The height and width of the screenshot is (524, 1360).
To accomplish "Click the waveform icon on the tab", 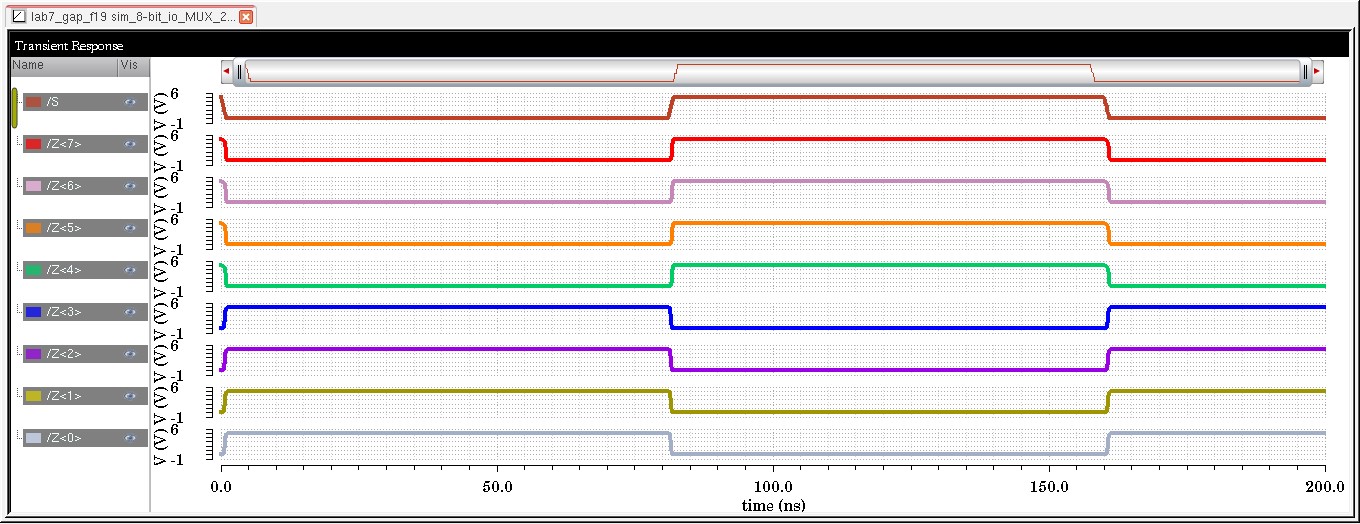I will [x=18, y=17].
